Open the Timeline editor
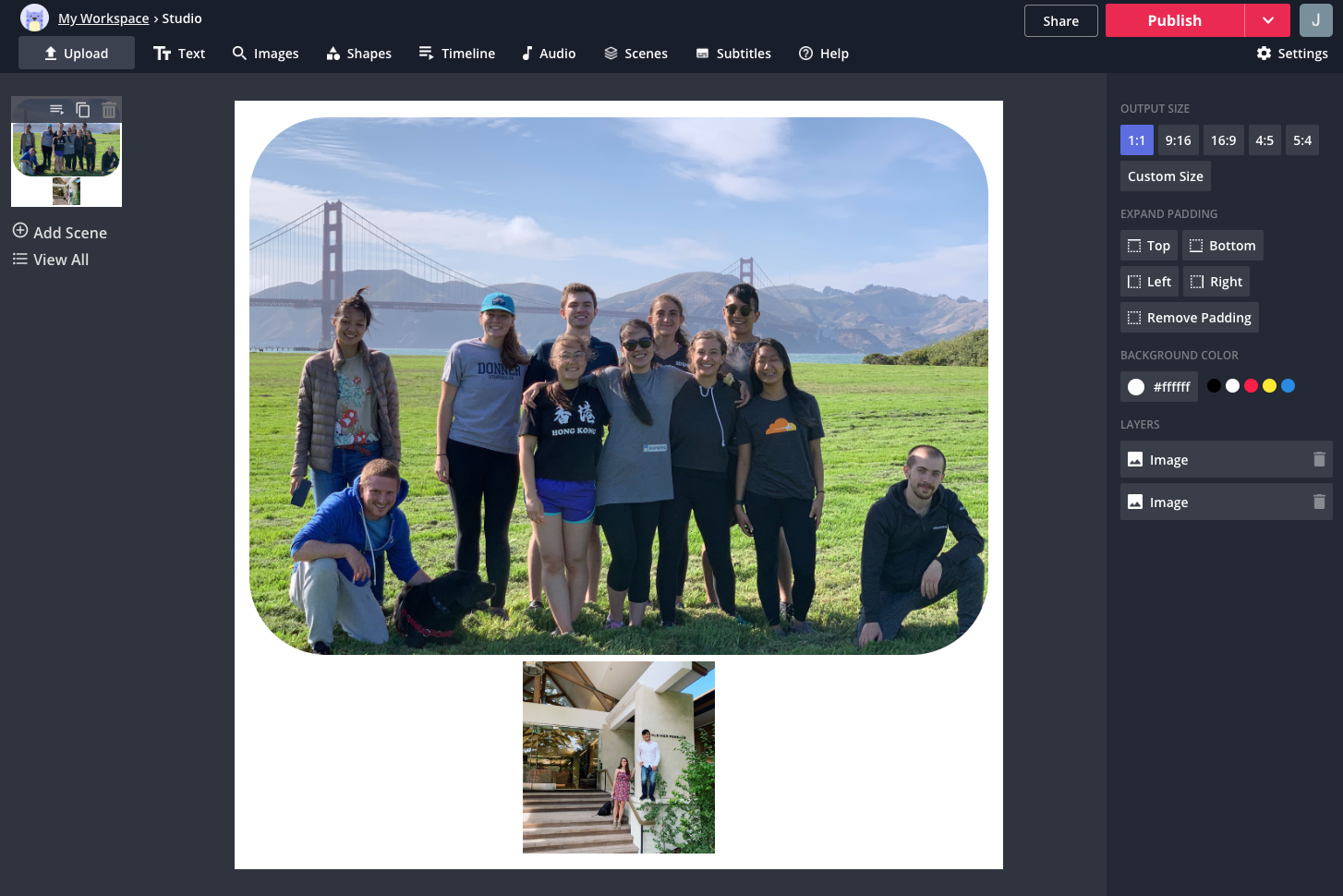This screenshot has height=896, width=1343. pyautogui.click(x=456, y=54)
